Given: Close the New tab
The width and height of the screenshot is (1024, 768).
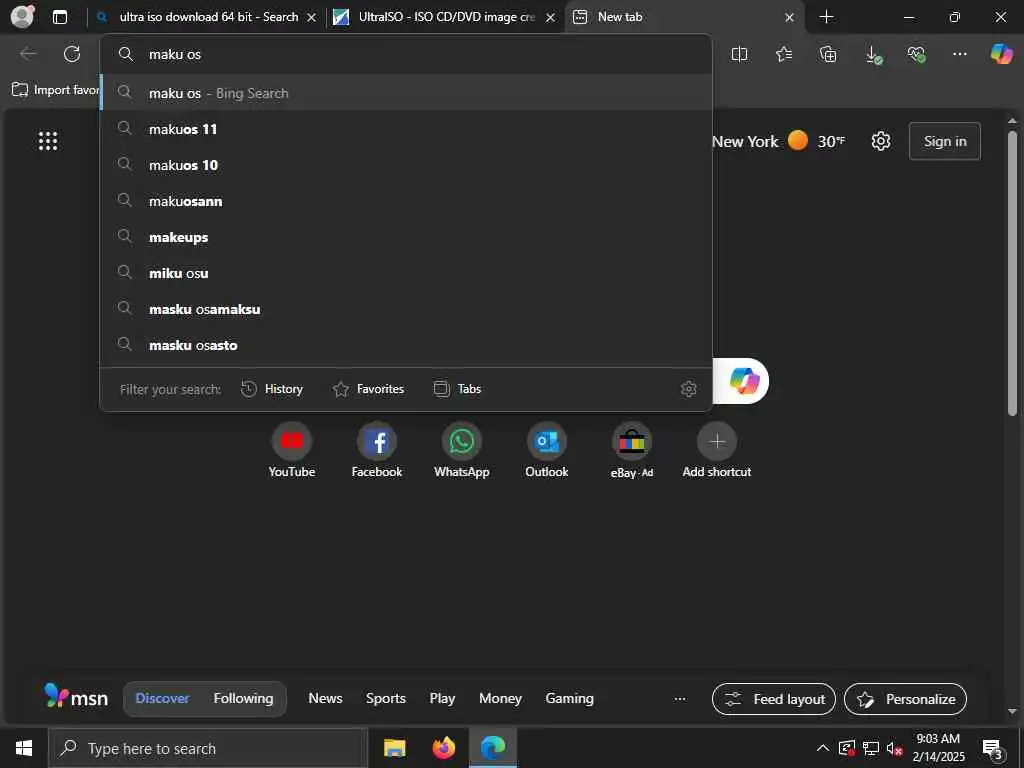Looking at the screenshot, I should click(789, 18).
